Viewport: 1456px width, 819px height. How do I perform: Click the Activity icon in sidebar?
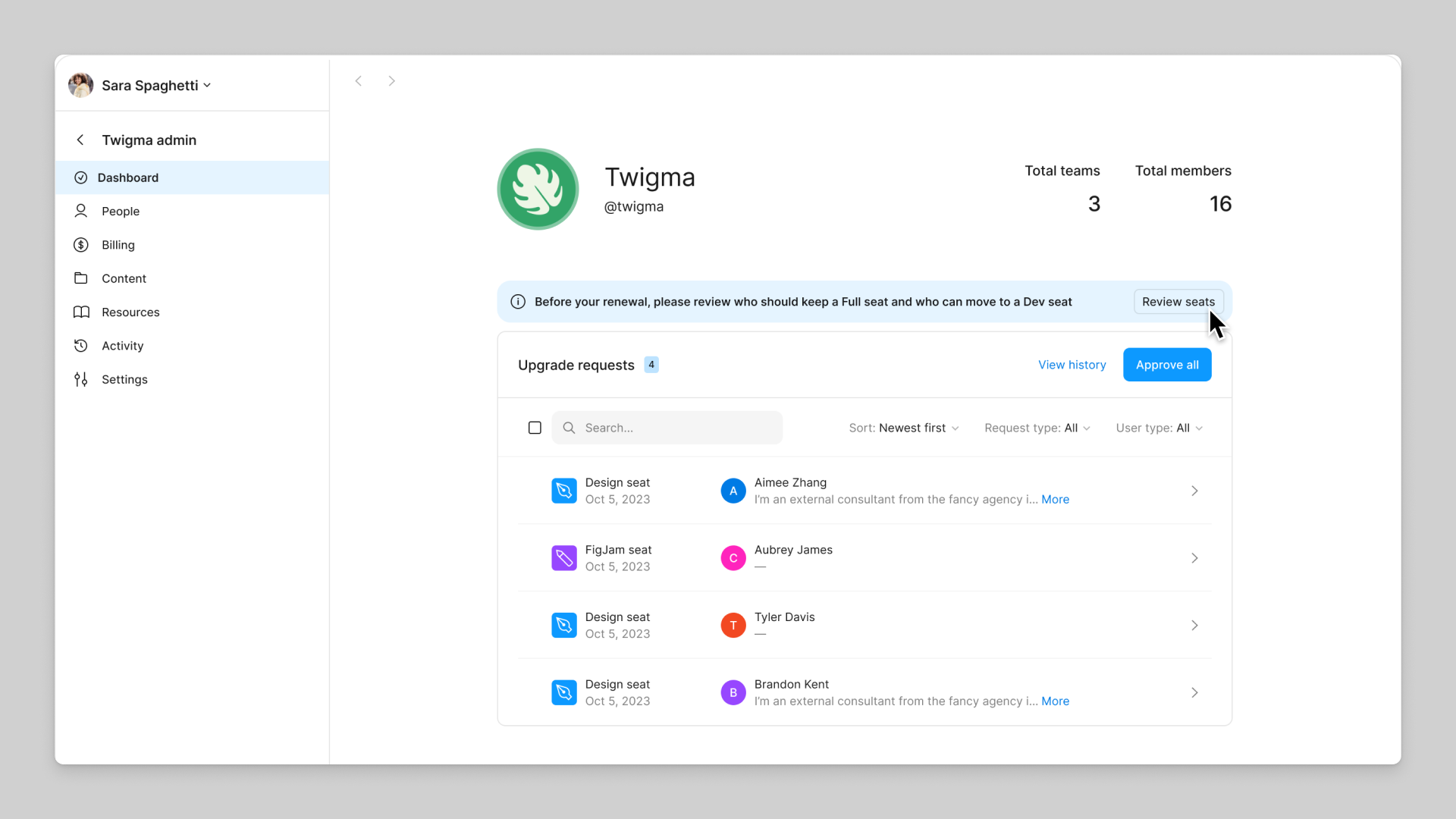coord(81,345)
